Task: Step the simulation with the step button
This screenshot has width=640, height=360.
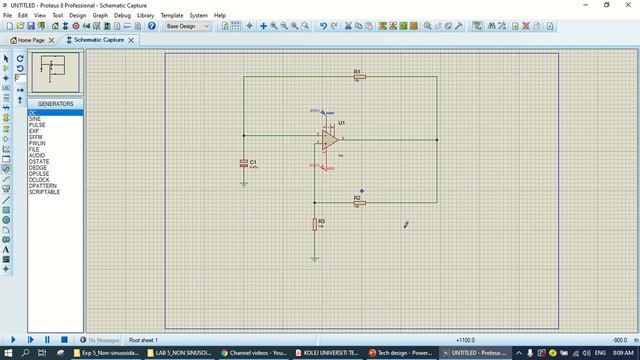Action: pos(31,340)
